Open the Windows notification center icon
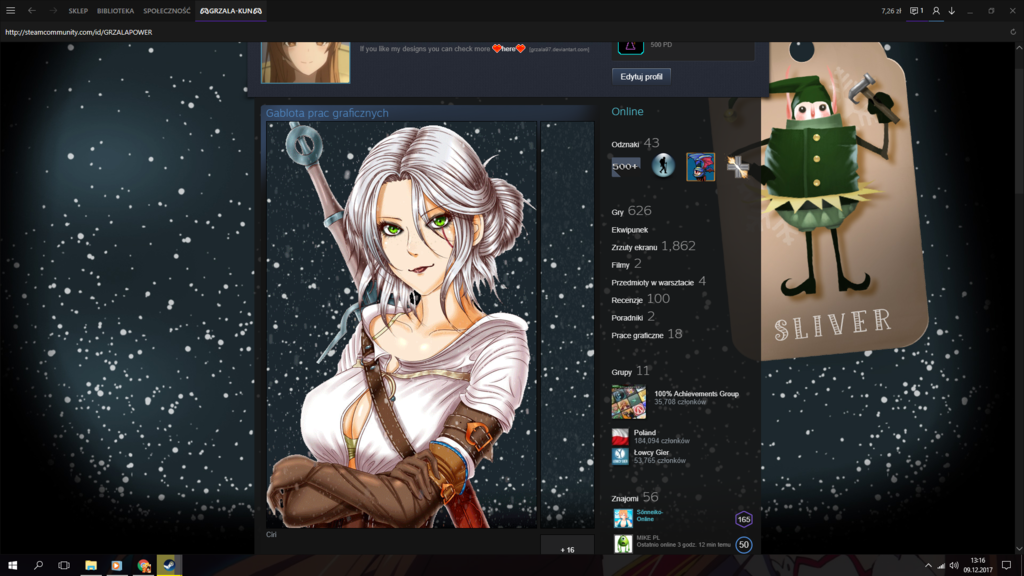 (x=1006, y=565)
